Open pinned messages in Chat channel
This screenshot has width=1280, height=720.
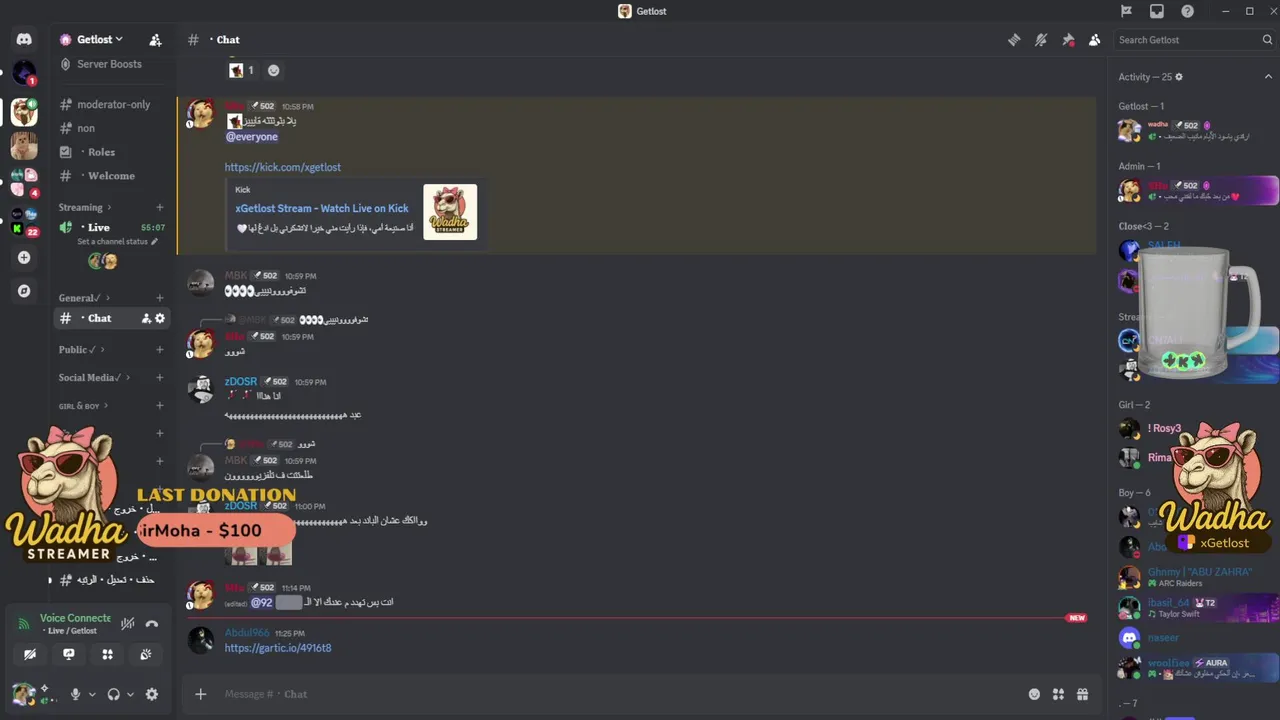coord(1068,40)
